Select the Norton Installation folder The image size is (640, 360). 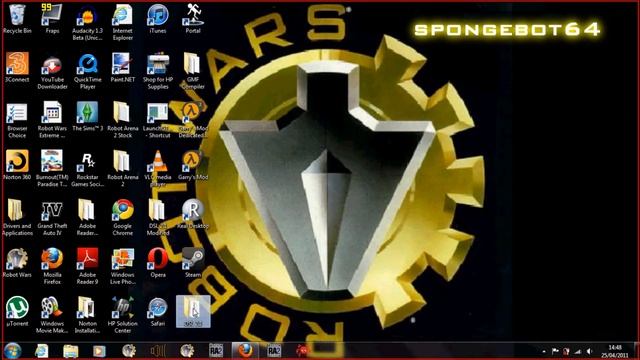[x=87, y=315]
